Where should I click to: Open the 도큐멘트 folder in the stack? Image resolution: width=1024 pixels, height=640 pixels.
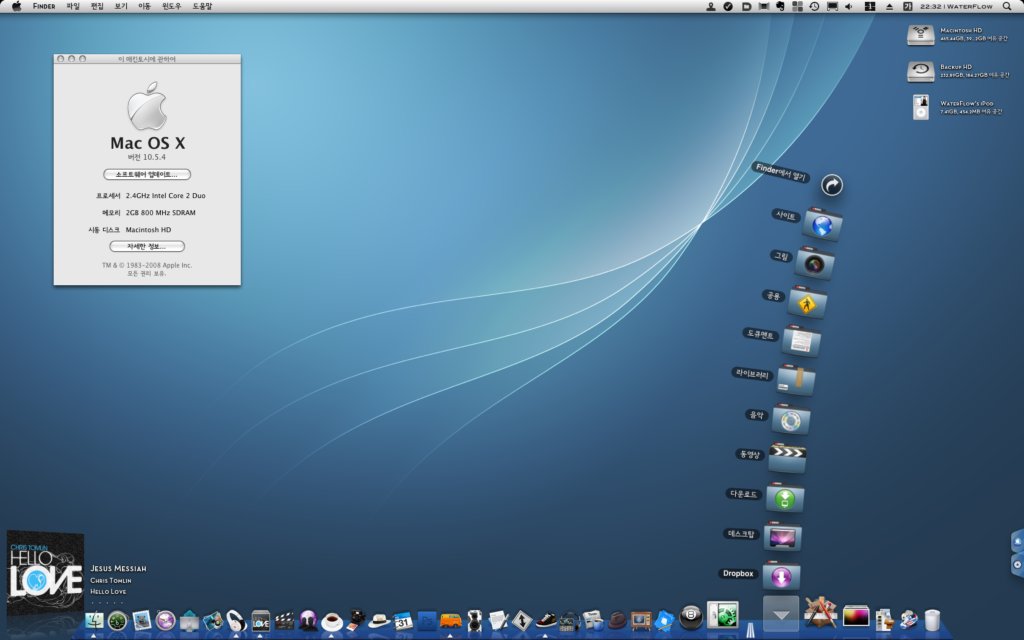(x=801, y=342)
